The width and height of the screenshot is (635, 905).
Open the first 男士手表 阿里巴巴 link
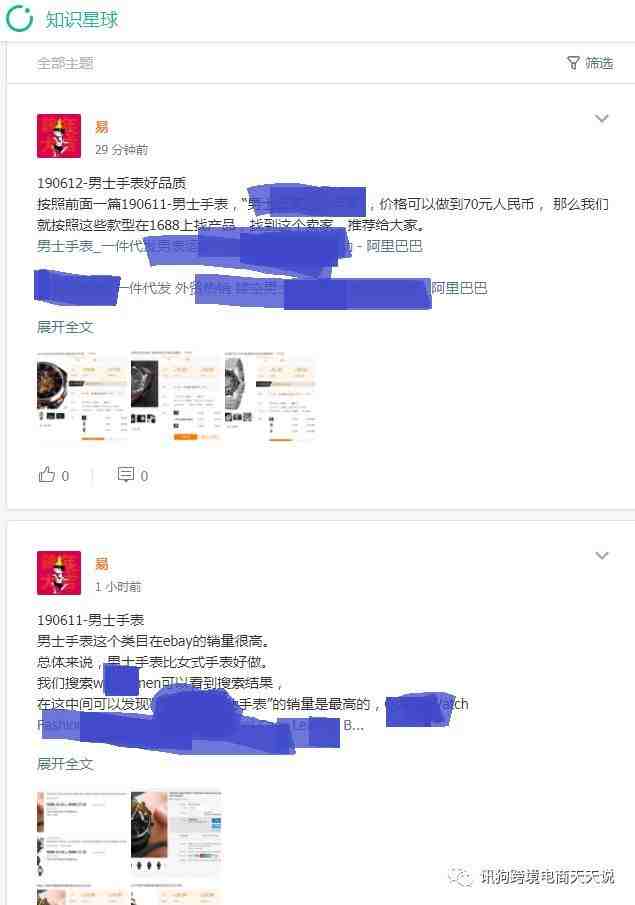[x=230, y=246]
